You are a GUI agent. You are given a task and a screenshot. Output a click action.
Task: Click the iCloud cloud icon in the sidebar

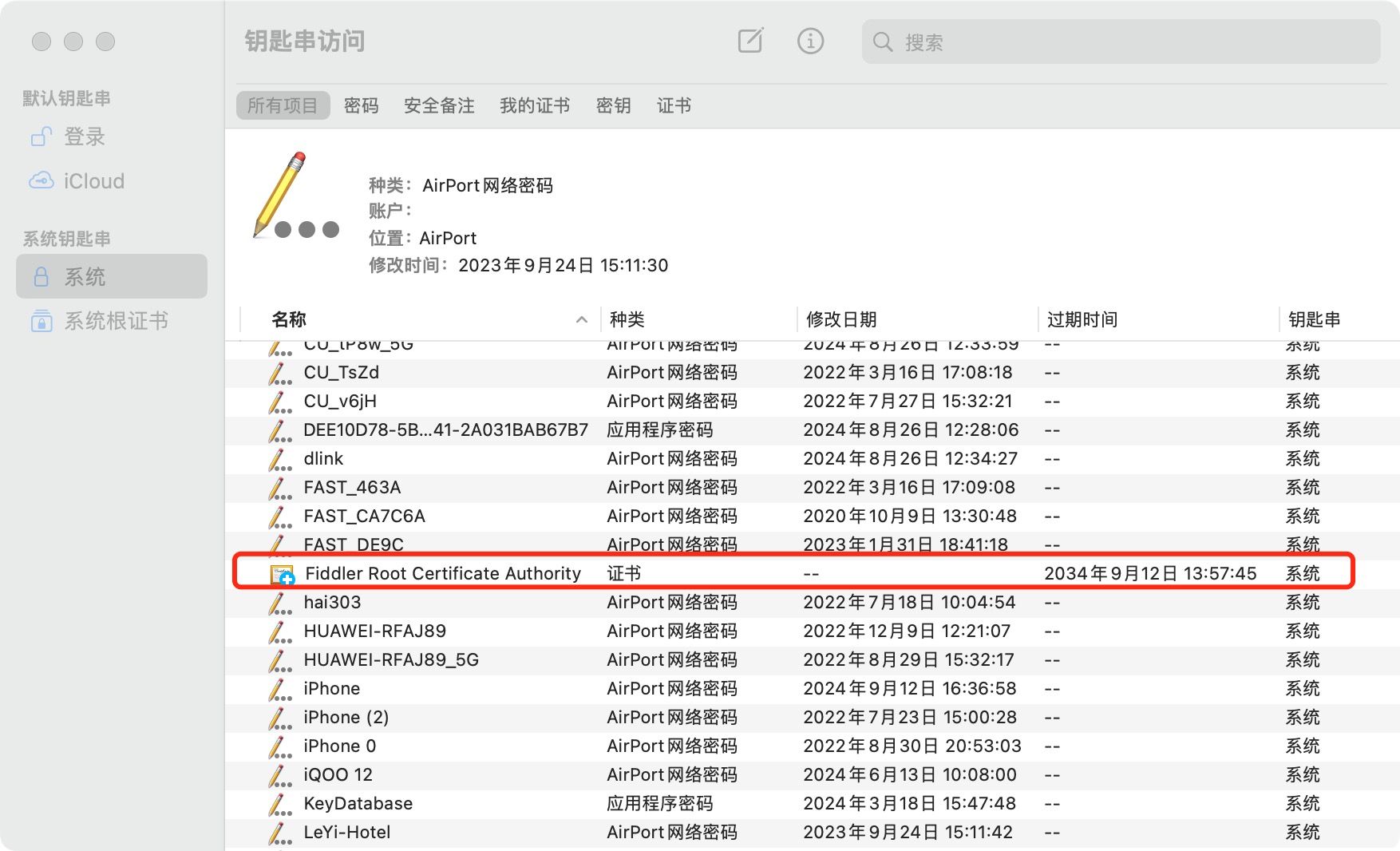click(x=42, y=180)
